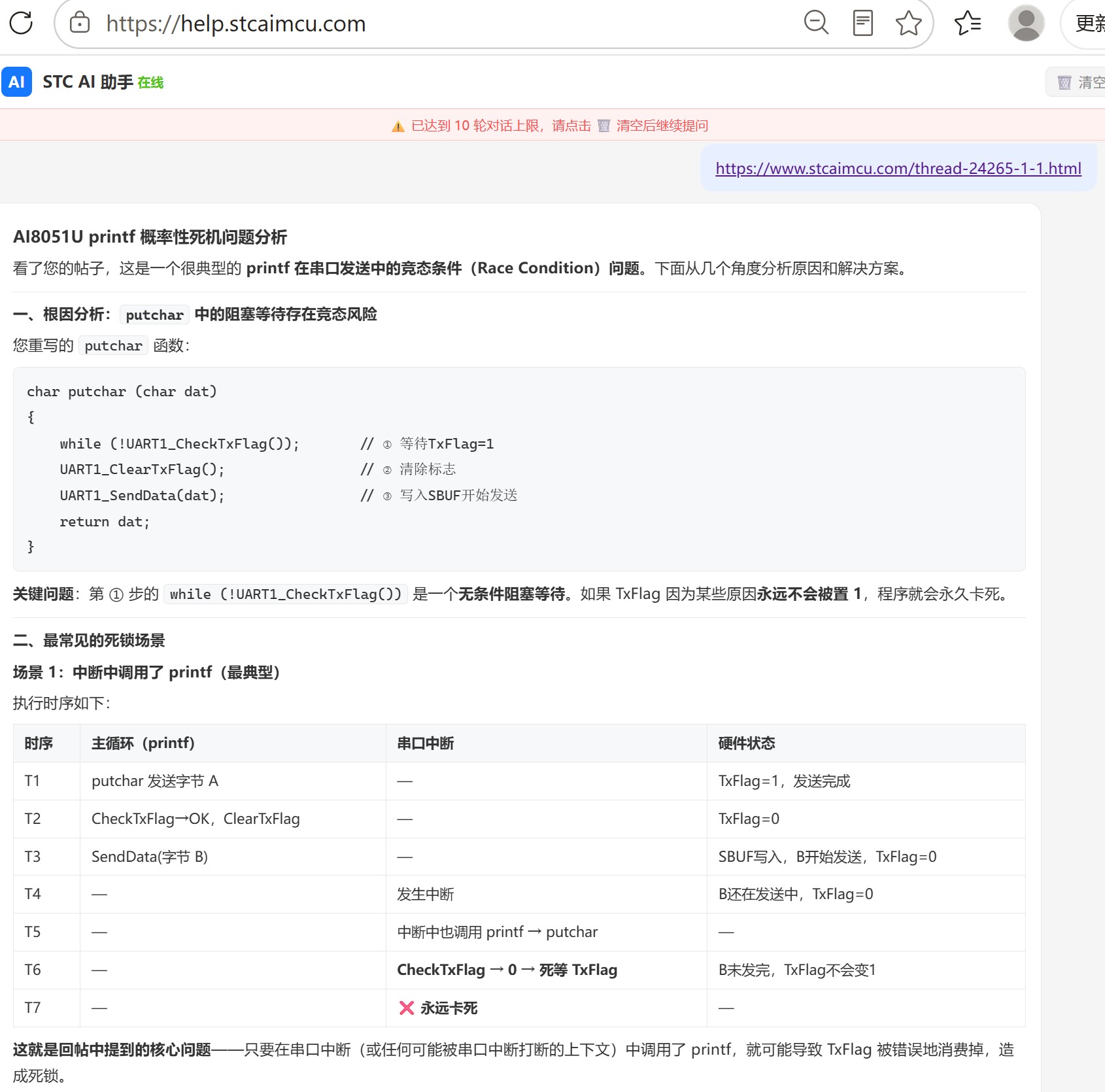Image resolution: width=1105 pixels, height=1092 pixels.
Task: Click the 在线 online status label
Action: click(x=150, y=82)
